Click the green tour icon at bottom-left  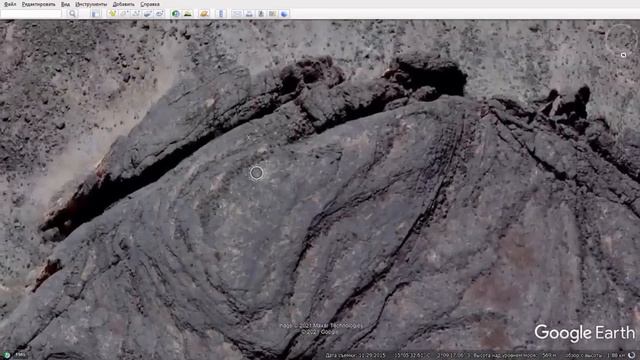click(x=7, y=355)
